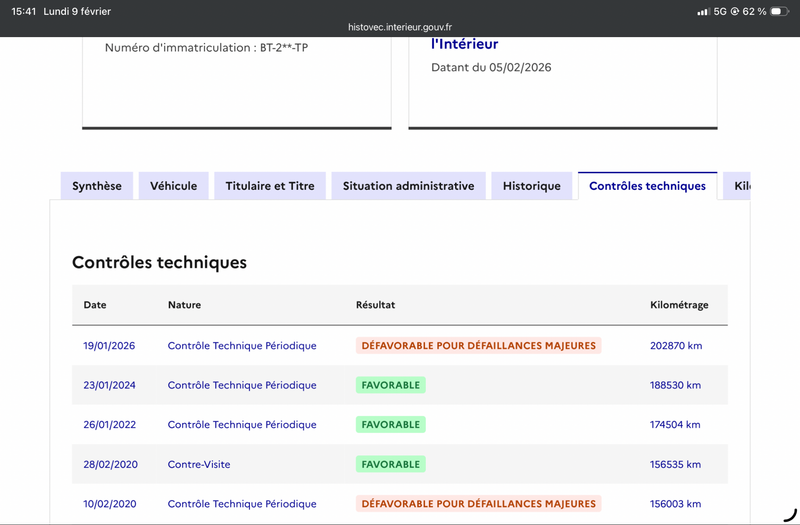Open the Titulaire et Titre tab
The height and width of the screenshot is (525, 800).
[270, 186]
